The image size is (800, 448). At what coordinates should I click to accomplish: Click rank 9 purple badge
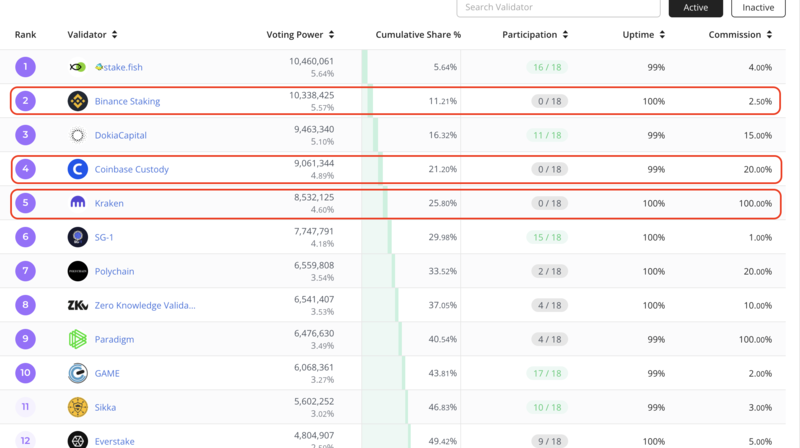[26, 339]
